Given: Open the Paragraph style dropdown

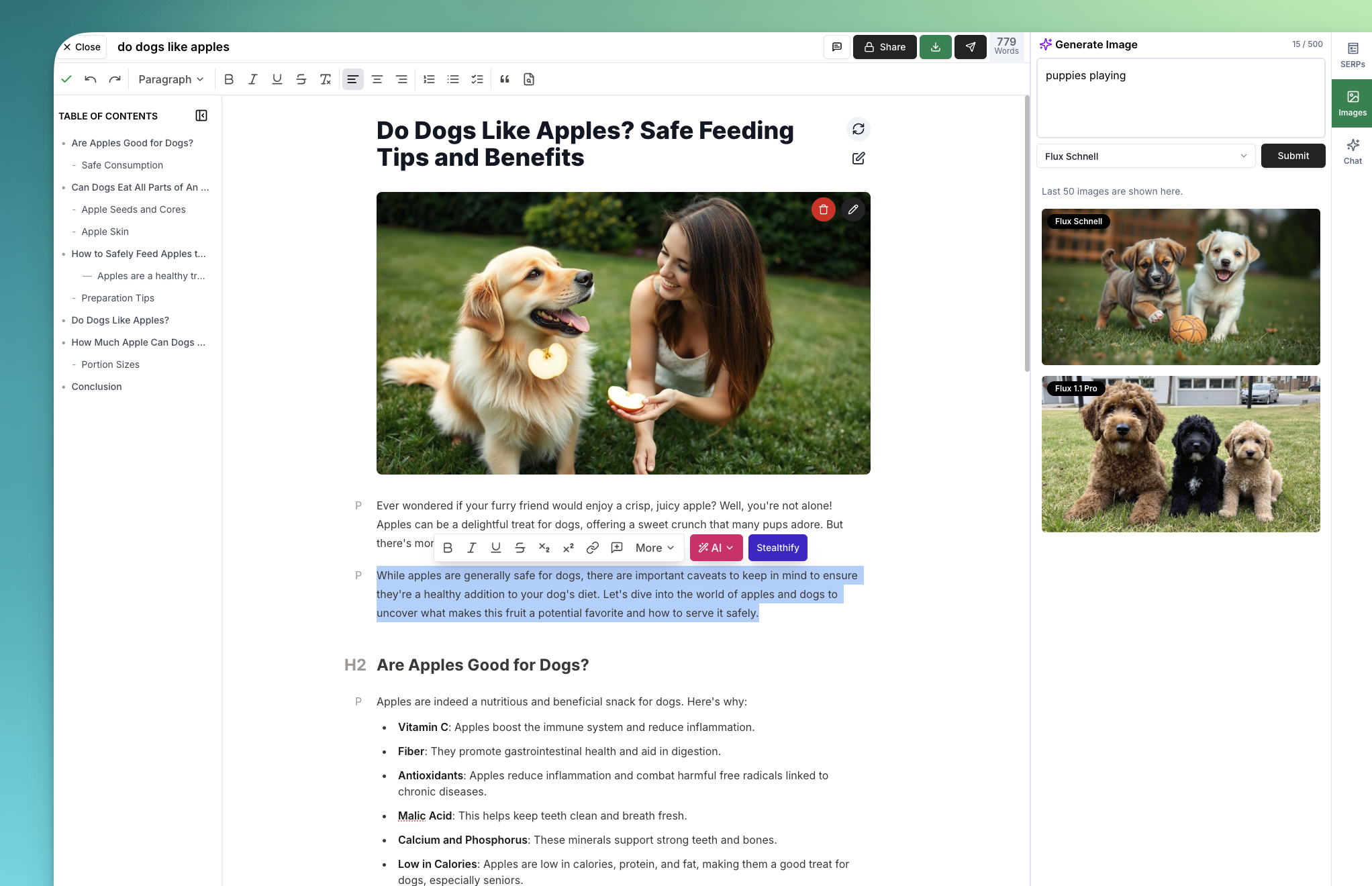Looking at the screenshot, I should (170, 79).
